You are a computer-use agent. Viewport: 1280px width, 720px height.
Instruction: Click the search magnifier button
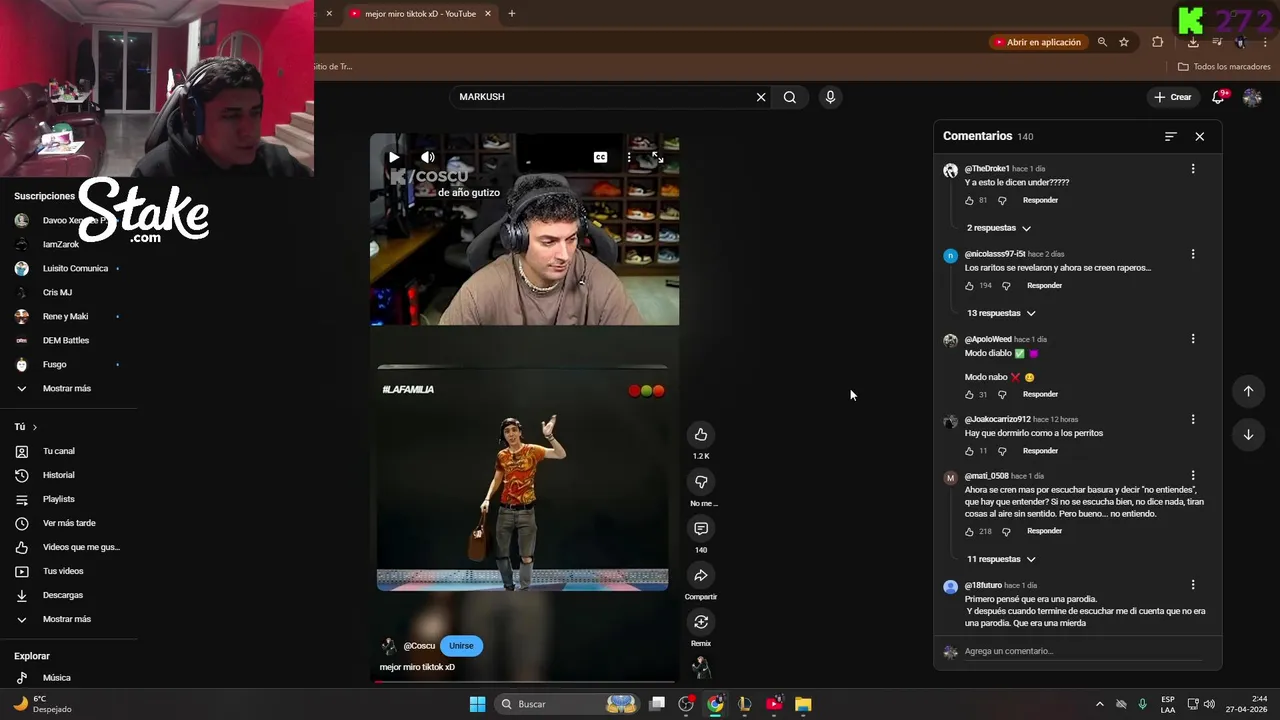pos(790,97)
